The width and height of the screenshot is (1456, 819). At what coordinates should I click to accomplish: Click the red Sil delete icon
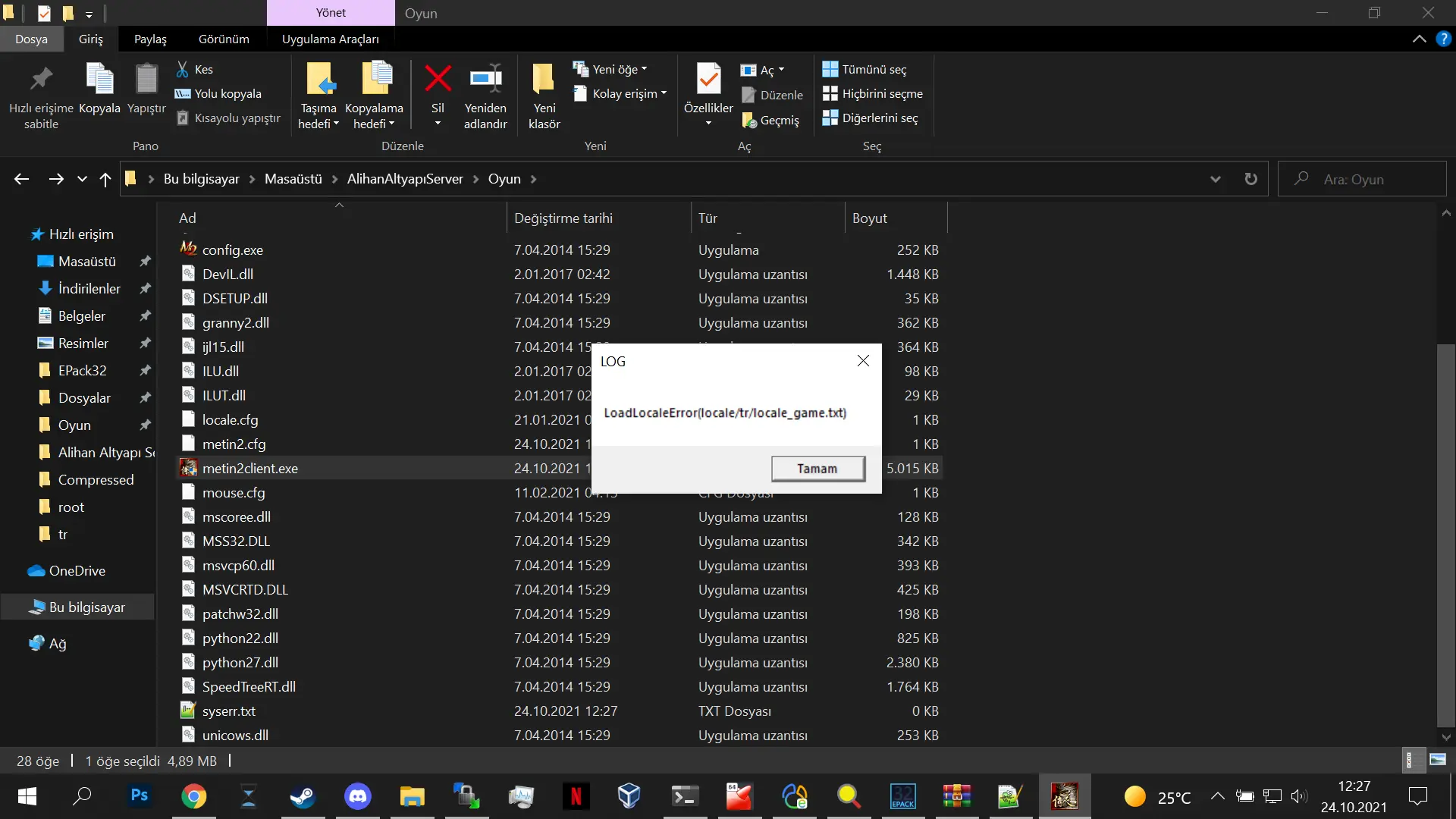click(438, 79)
